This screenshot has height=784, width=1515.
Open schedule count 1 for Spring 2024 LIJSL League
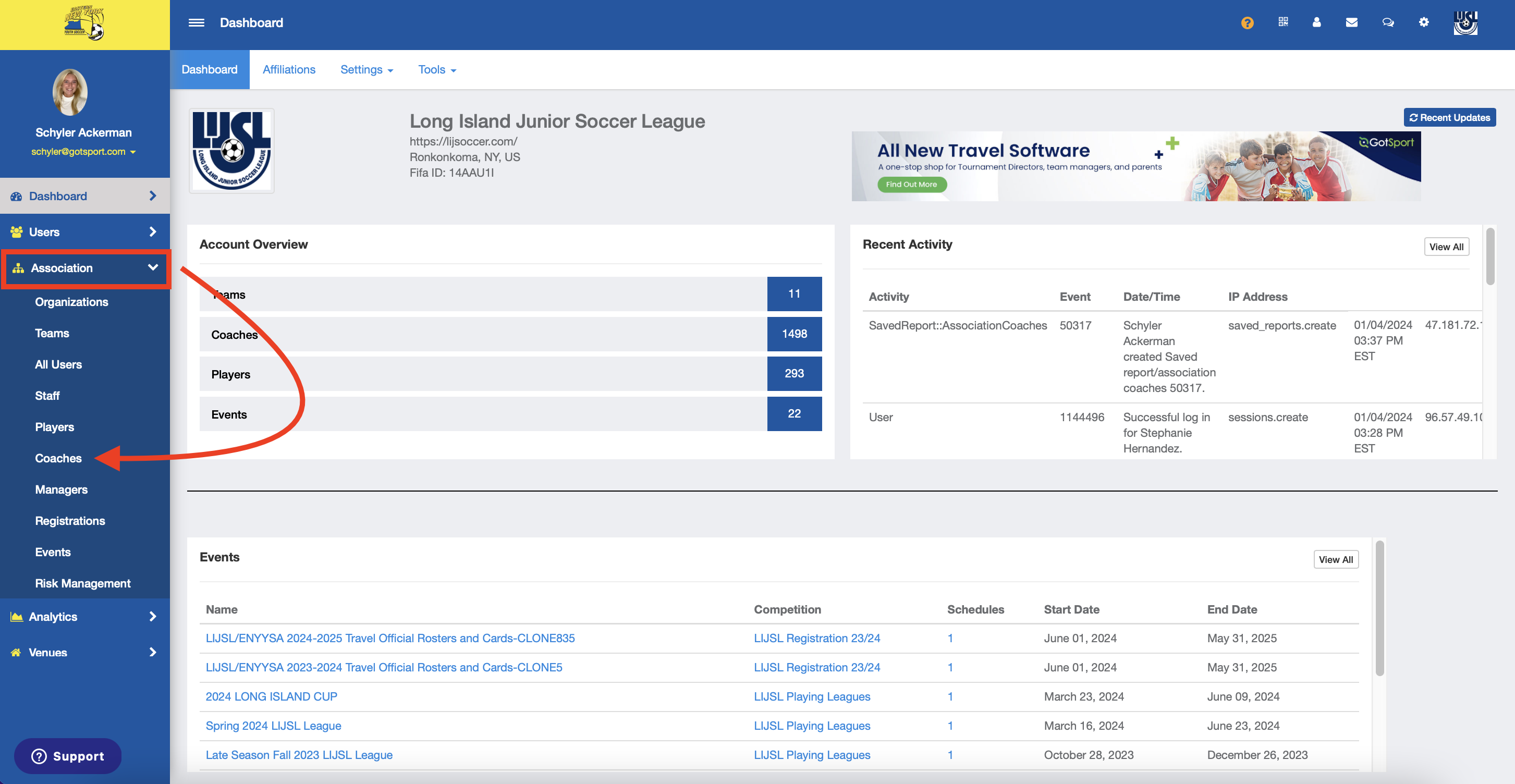pos(950,725)
